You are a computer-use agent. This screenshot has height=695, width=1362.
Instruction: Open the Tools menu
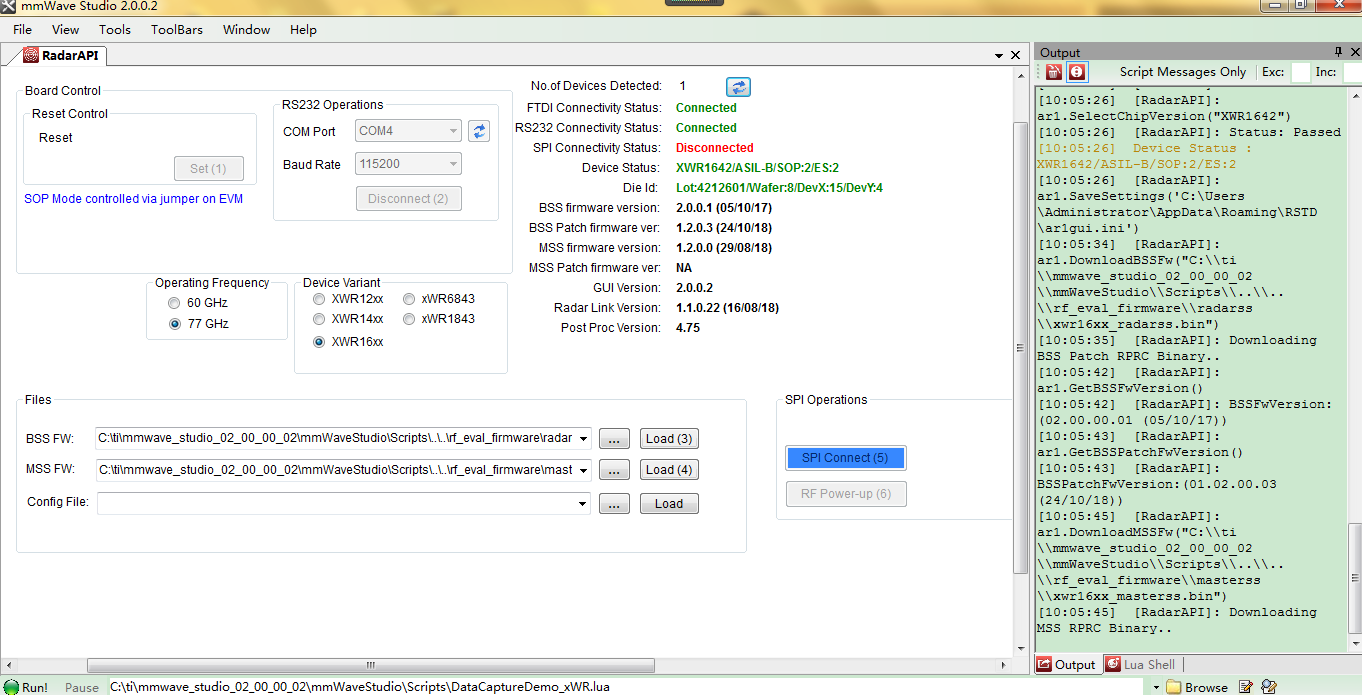point(115,30)
